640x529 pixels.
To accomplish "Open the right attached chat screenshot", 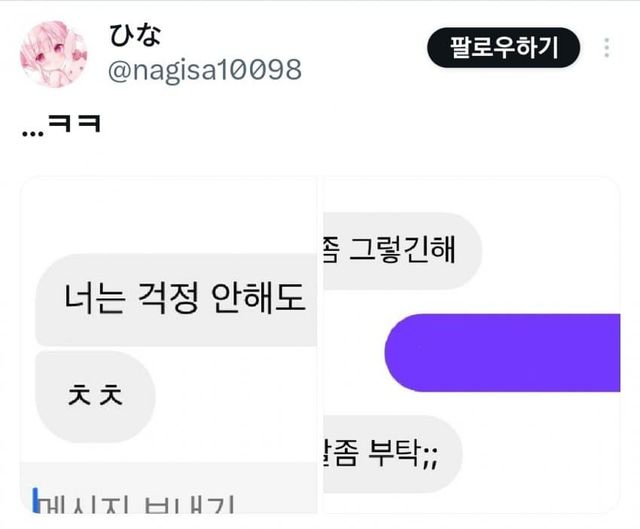I will (x=471, y=345).
